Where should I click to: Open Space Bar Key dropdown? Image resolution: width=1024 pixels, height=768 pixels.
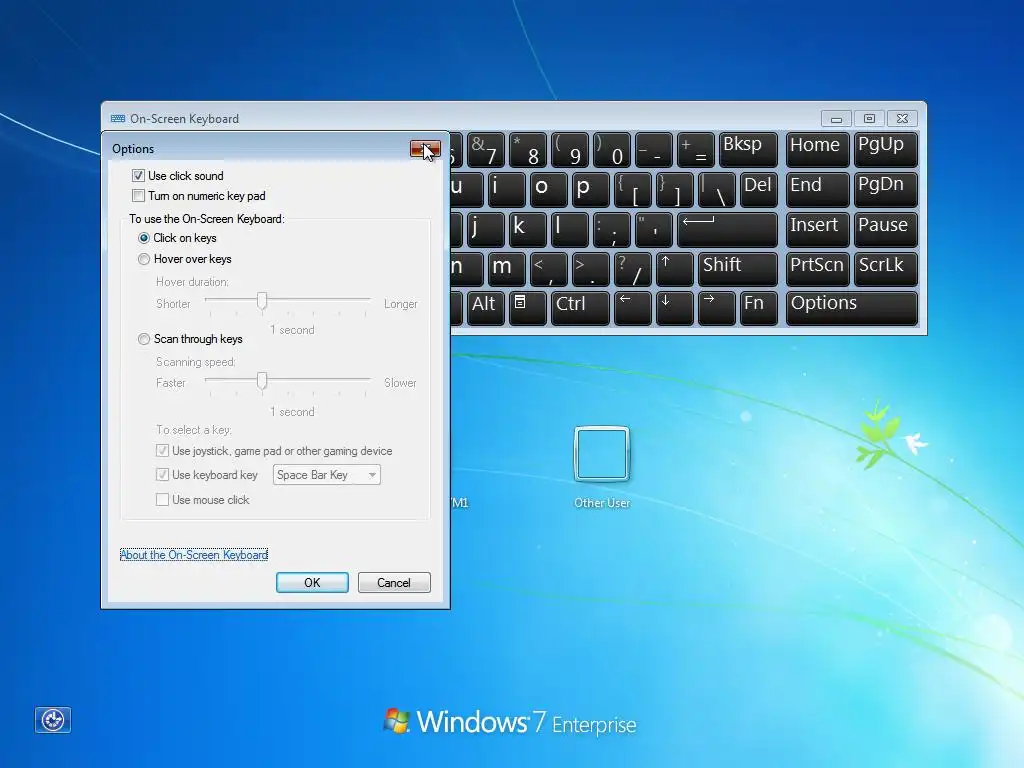(327, 475)
